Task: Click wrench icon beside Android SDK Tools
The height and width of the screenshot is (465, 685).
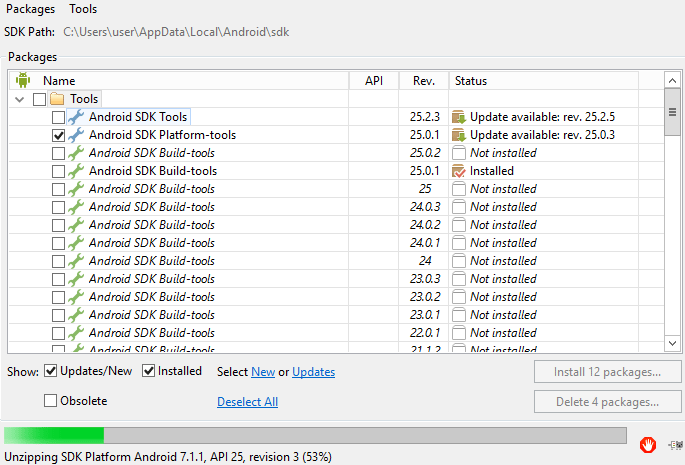Action: [76, 117]
